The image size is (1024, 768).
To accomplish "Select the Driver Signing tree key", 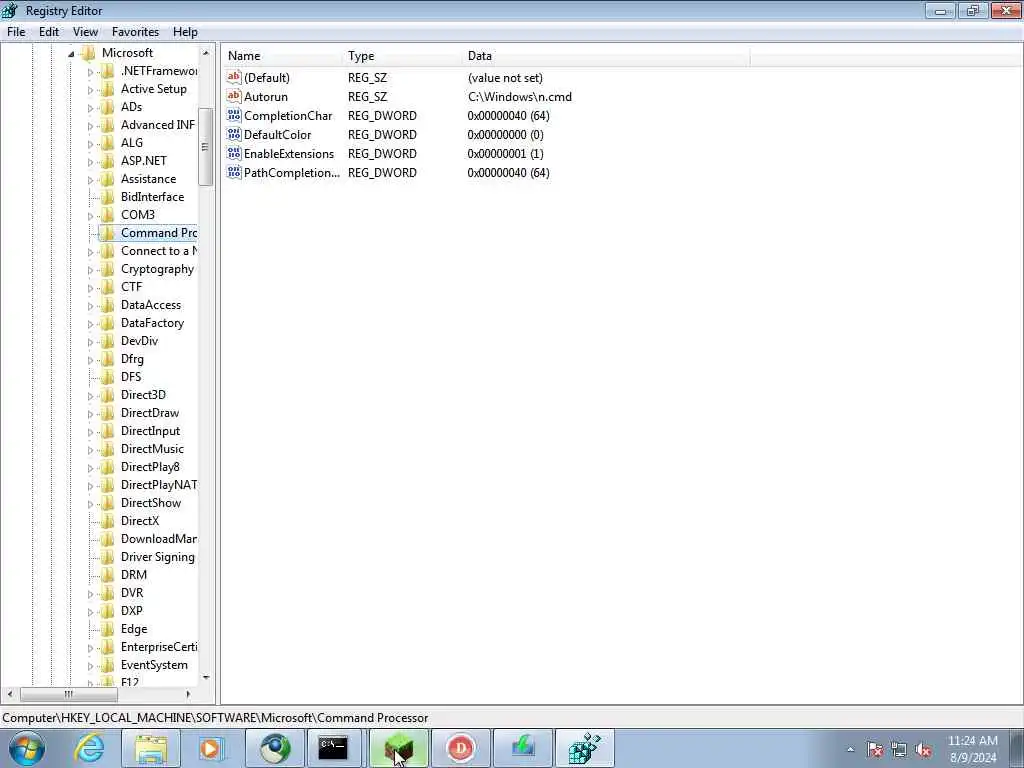I will coord(157,557).
